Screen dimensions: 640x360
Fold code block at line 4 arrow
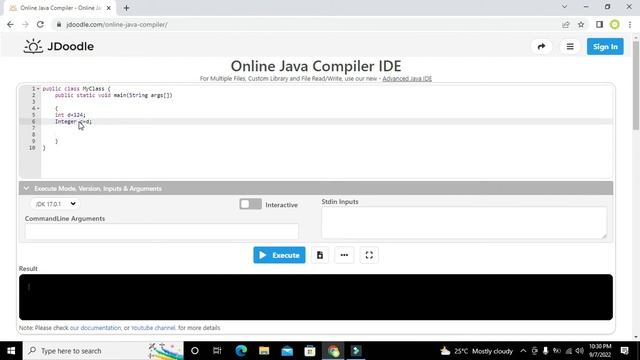38,108
